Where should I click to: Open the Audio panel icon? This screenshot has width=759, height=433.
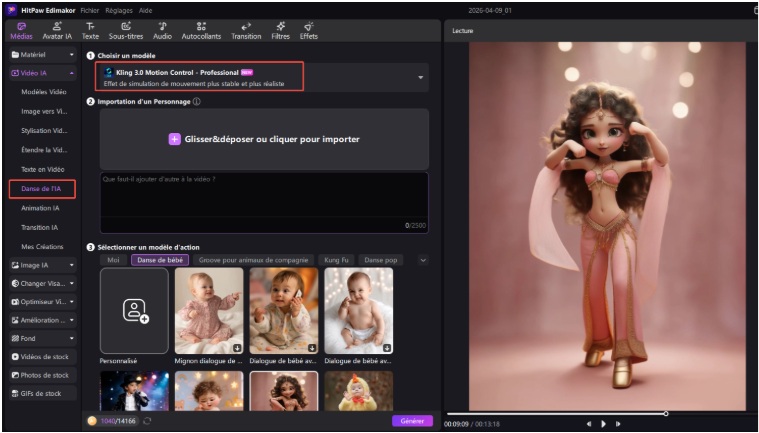click(x=162, y=25)
